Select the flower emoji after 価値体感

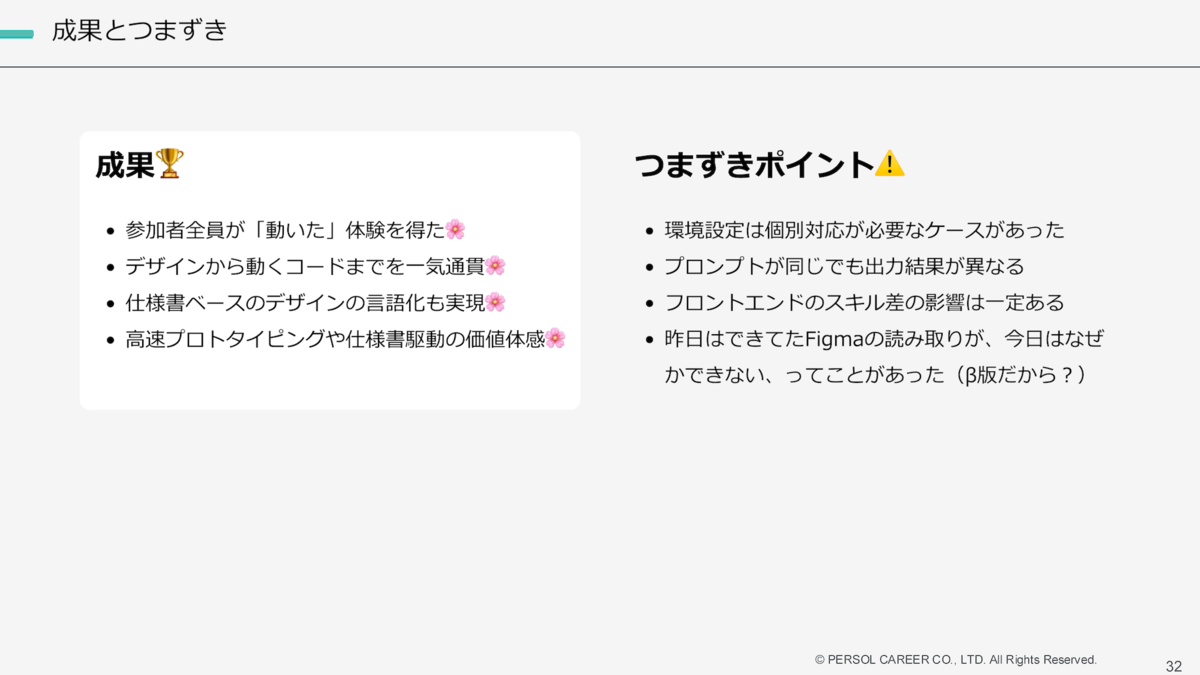click(x=557, y=339)
